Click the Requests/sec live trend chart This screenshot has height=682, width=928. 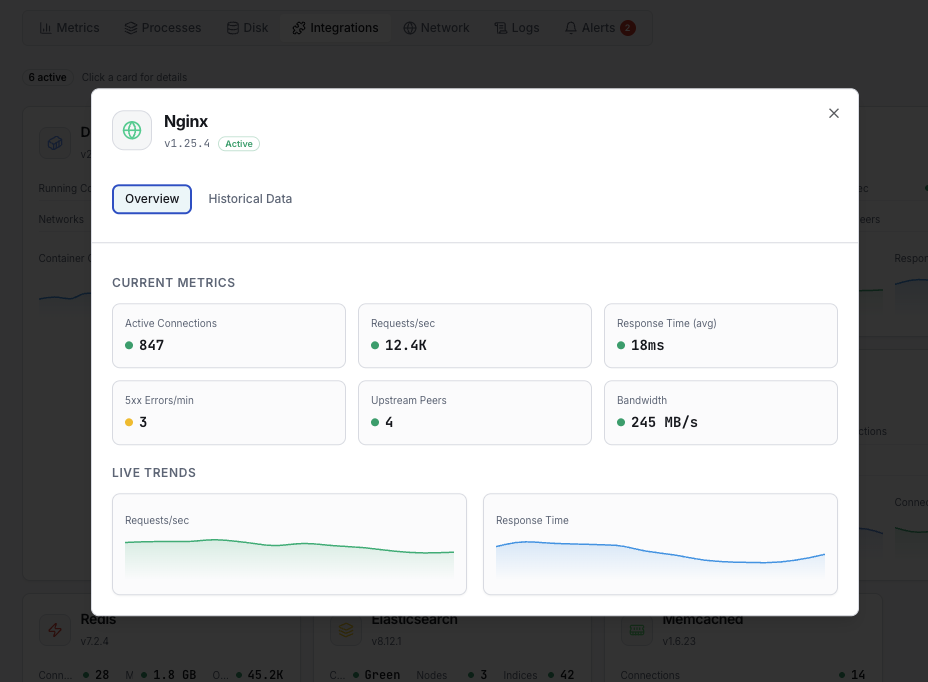click(x=289, y=544)
